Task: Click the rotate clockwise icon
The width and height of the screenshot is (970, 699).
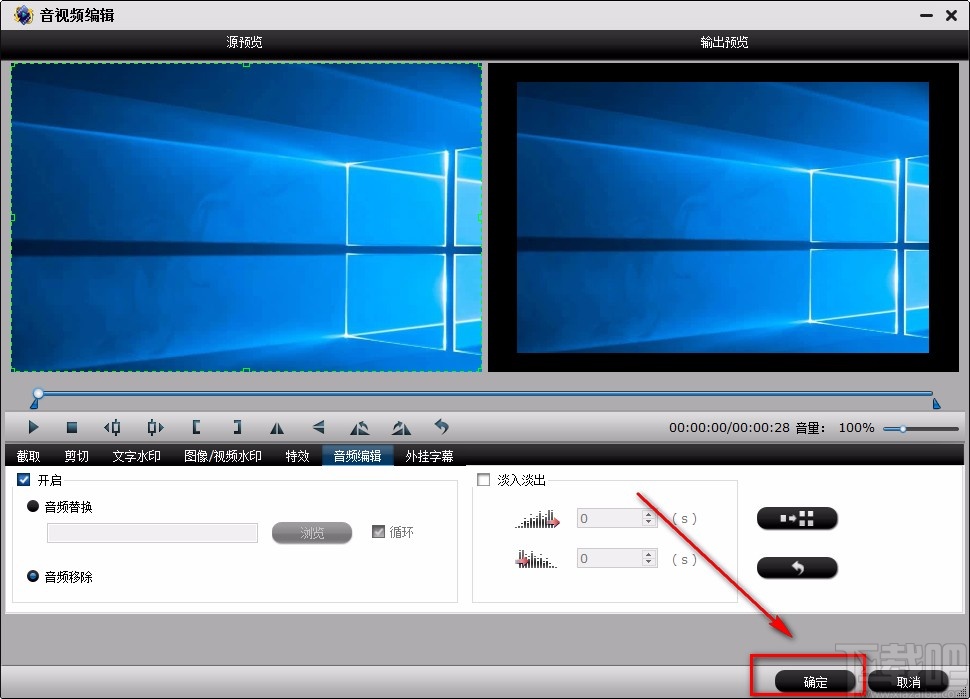Action: pyautogui.click(x=401, y=427)
